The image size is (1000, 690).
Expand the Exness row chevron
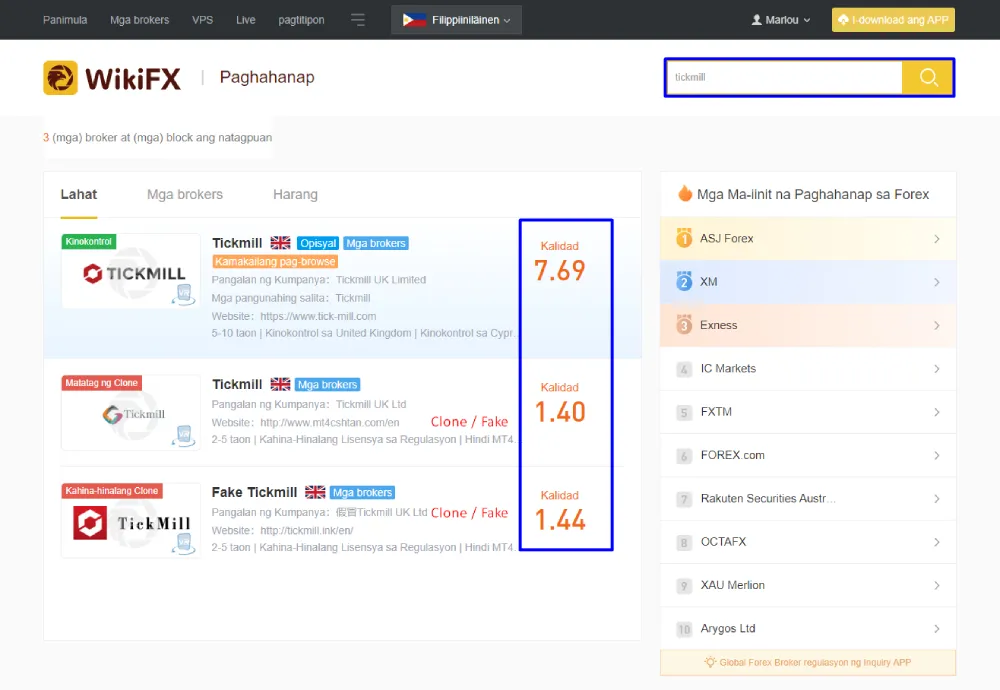(936, 325)
